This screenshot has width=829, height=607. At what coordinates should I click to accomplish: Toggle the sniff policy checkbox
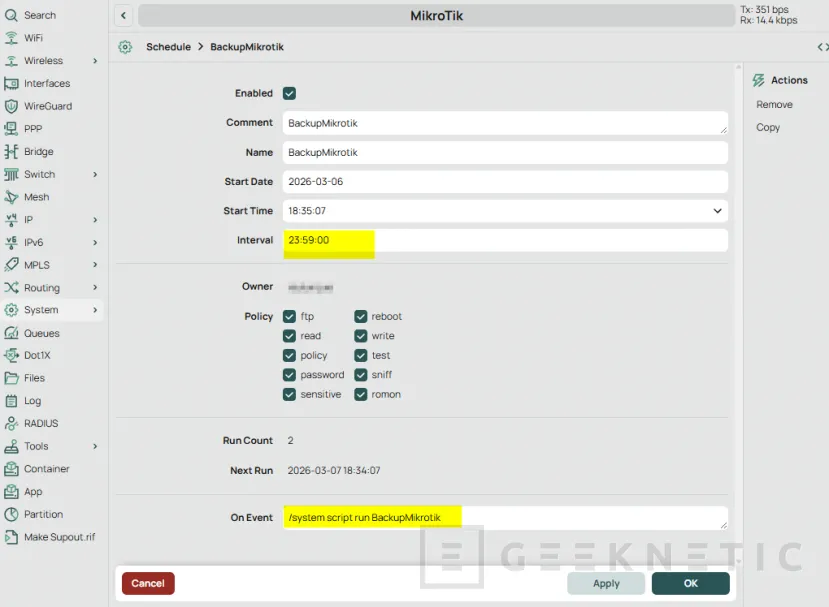tap(362, 374)
